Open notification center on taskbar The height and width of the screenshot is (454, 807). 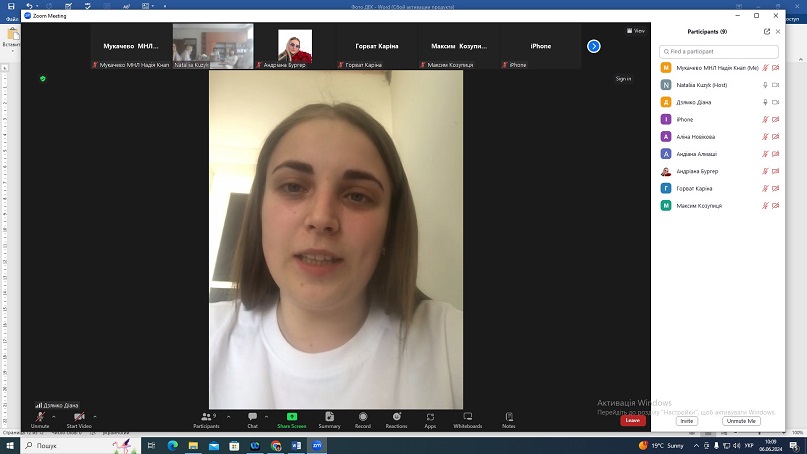coord(794,446)
